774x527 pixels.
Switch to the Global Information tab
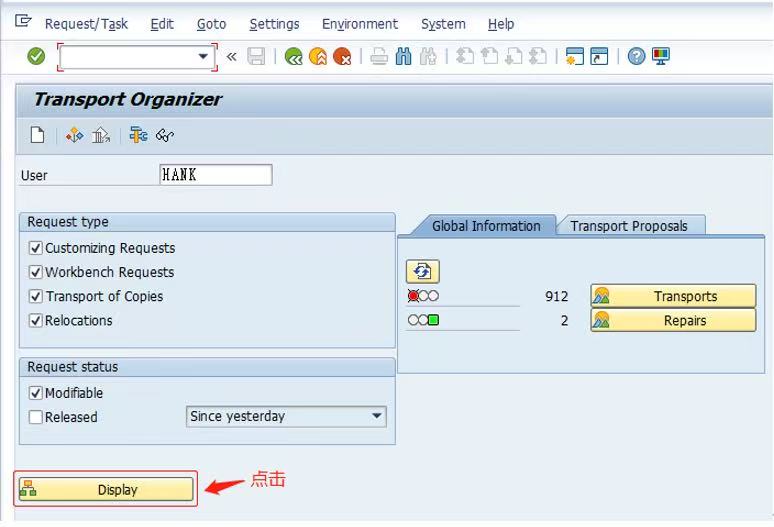tap(486, 226)
